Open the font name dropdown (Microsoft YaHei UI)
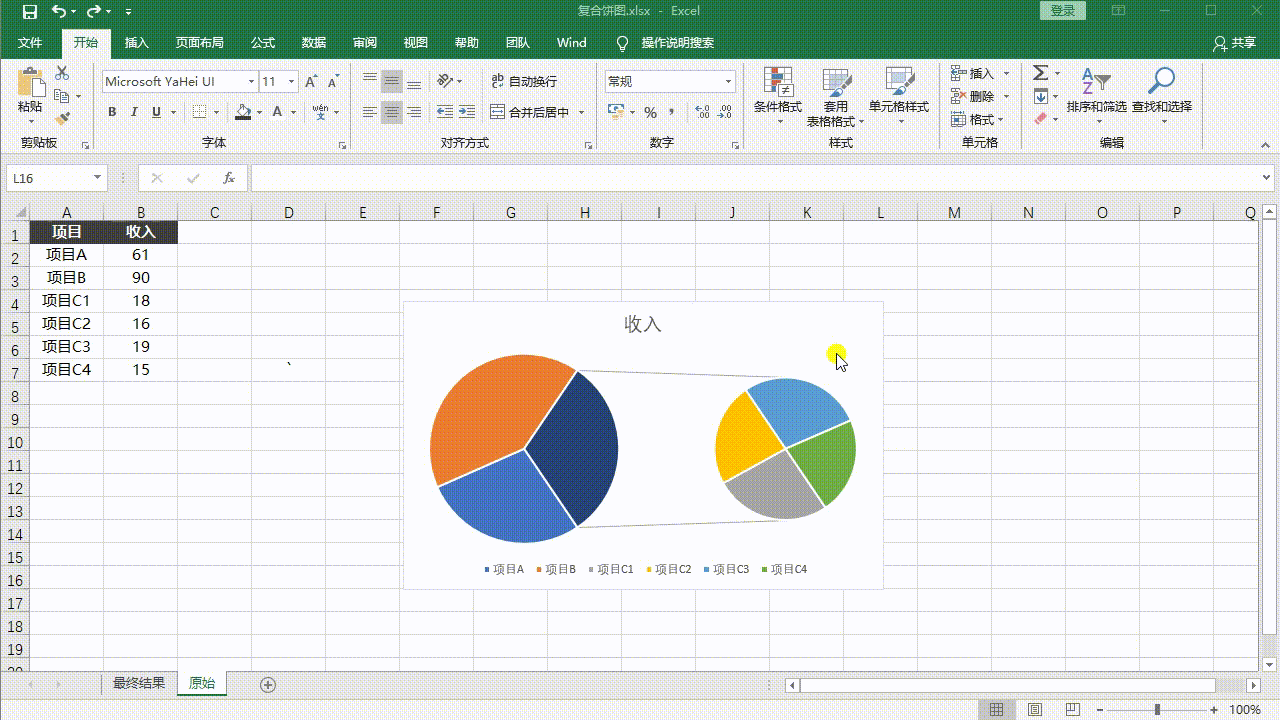The height and width of the screenshot is (720, 1280). pos(251,81)
